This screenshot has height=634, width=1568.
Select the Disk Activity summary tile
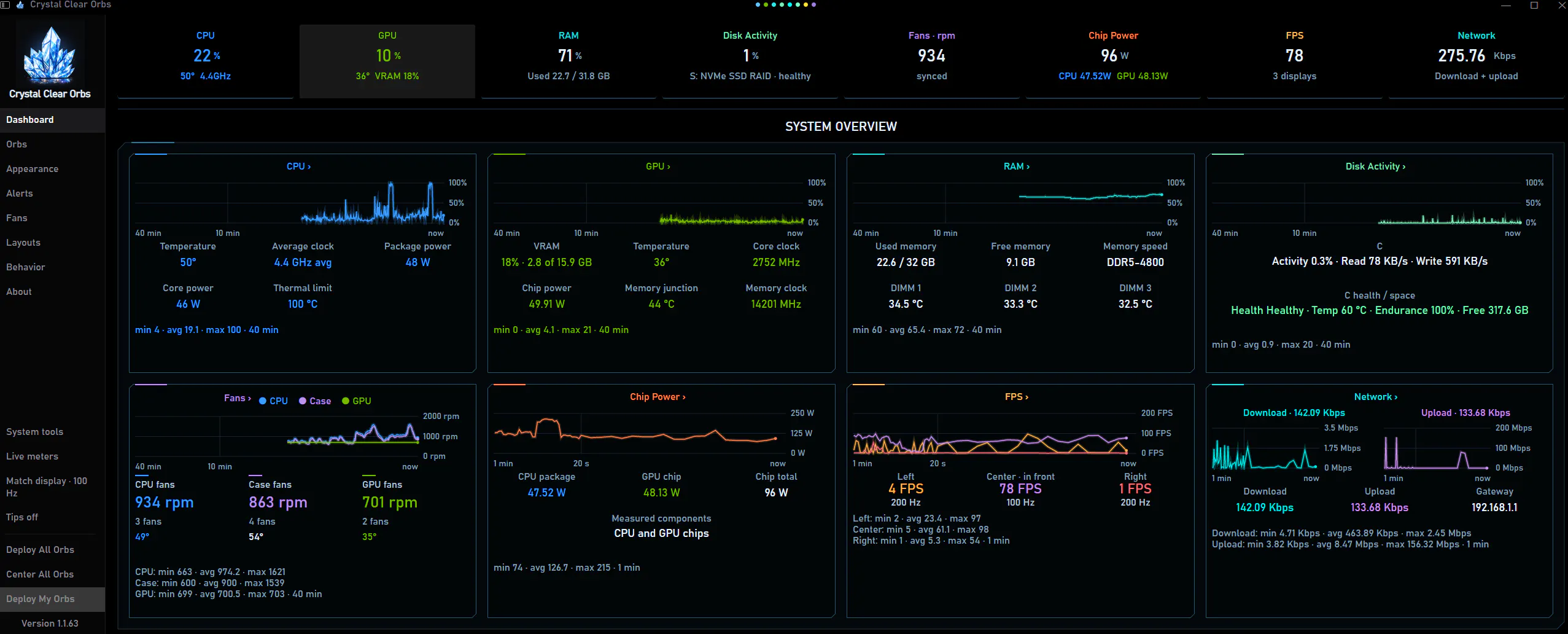750,61
